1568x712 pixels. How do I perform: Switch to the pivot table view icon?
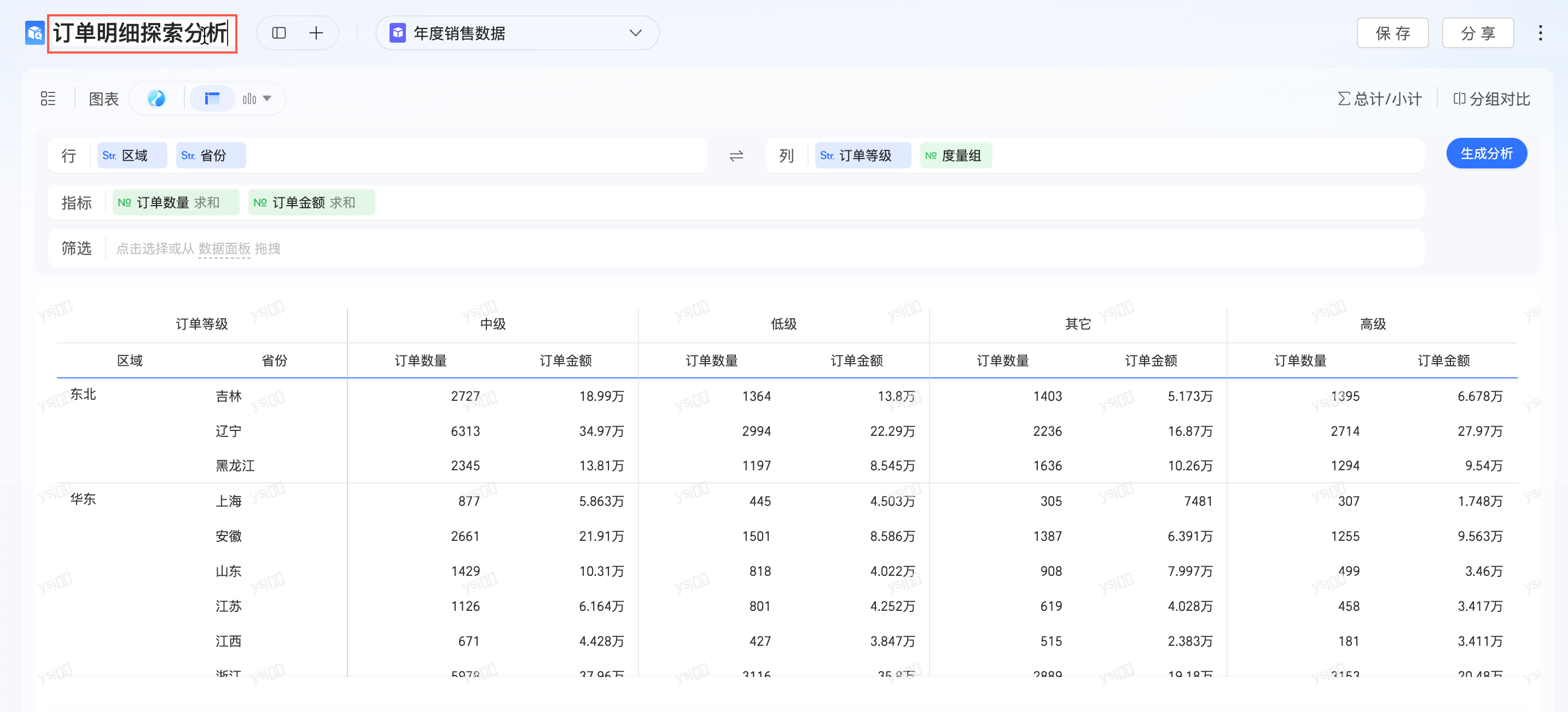(x=212, y=98)
